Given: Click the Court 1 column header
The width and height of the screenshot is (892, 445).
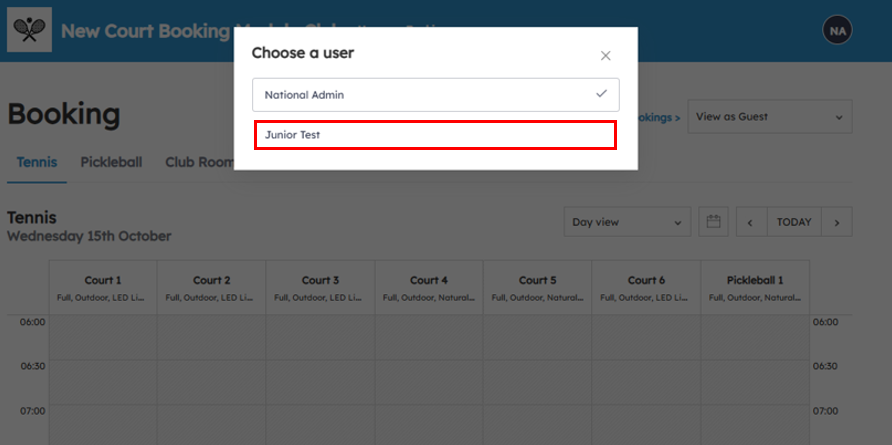Looking at the screenshot, I should (103, 288).
